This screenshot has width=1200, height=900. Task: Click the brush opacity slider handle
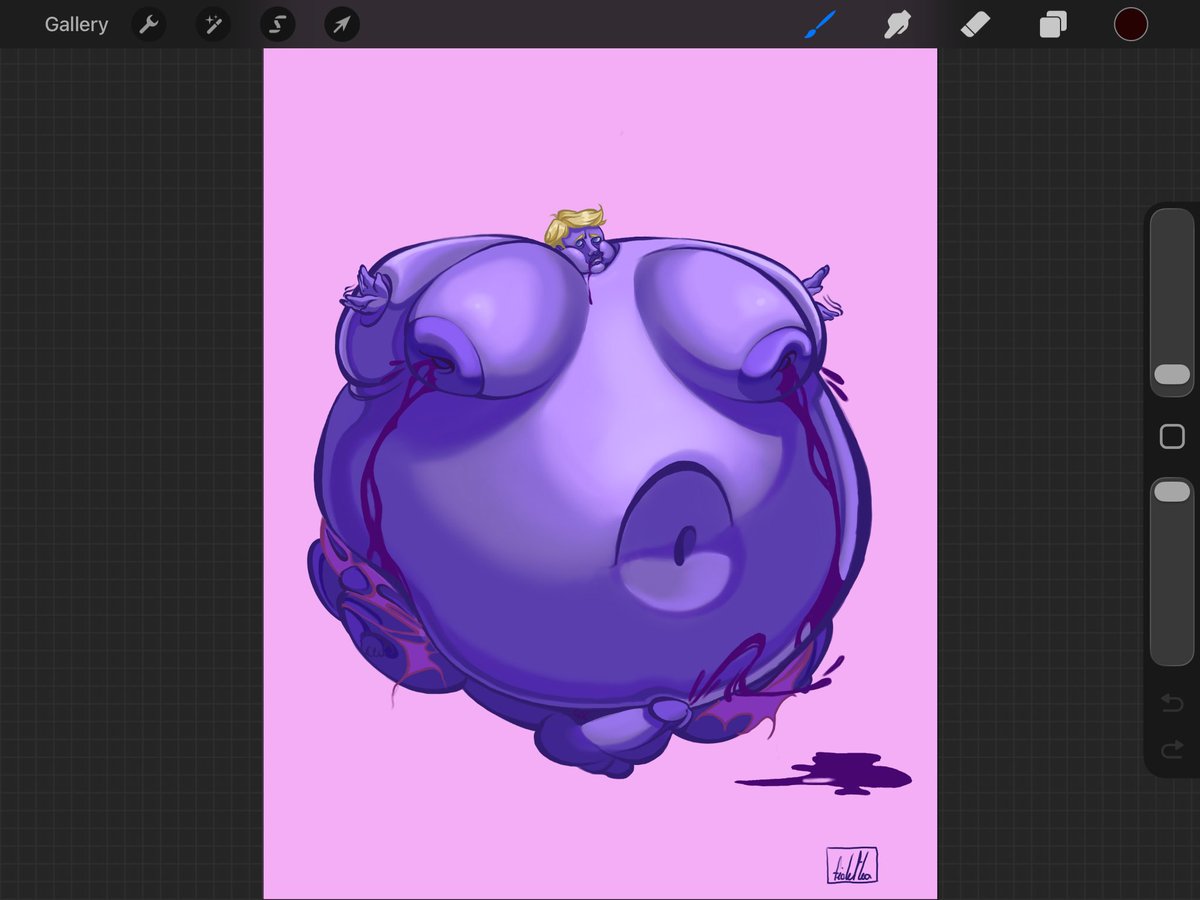click(x=1172, y=491)
